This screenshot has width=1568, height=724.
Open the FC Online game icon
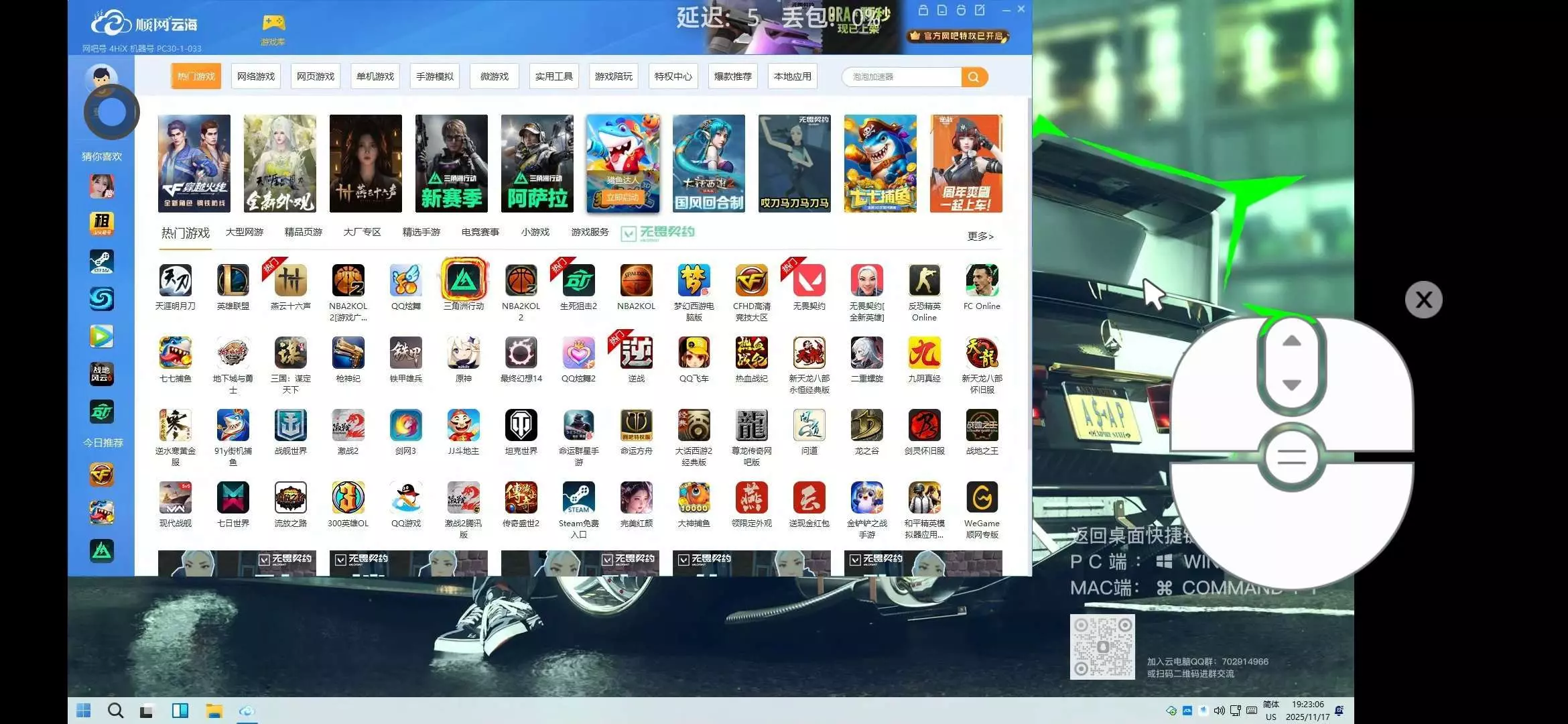[x=982, y=280]
